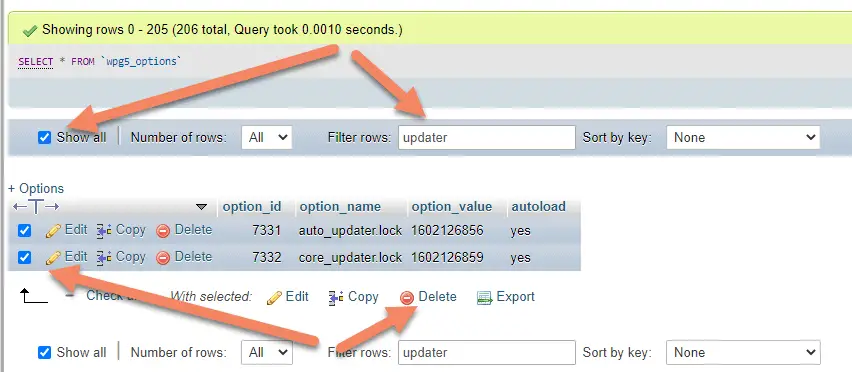The width and height of the screenshot is (852, 372).
Task: Click option_name cell core_updater.lock
Action: (x=350, y=257)
